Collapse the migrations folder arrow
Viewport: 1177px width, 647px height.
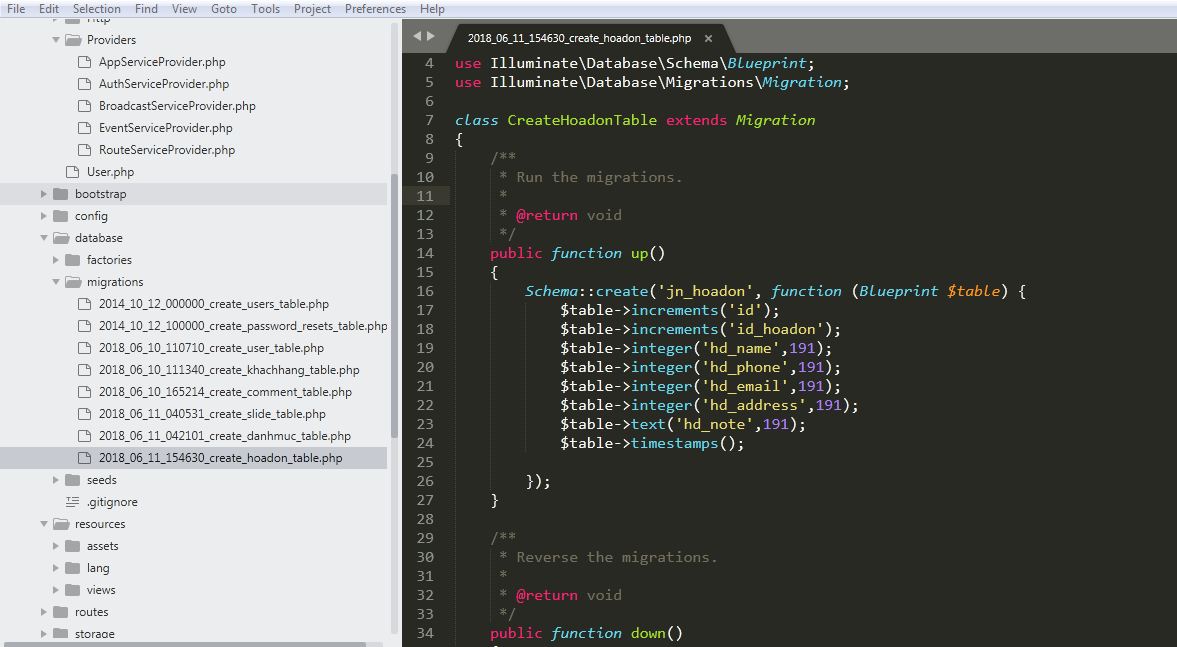[x=56, y=282]
